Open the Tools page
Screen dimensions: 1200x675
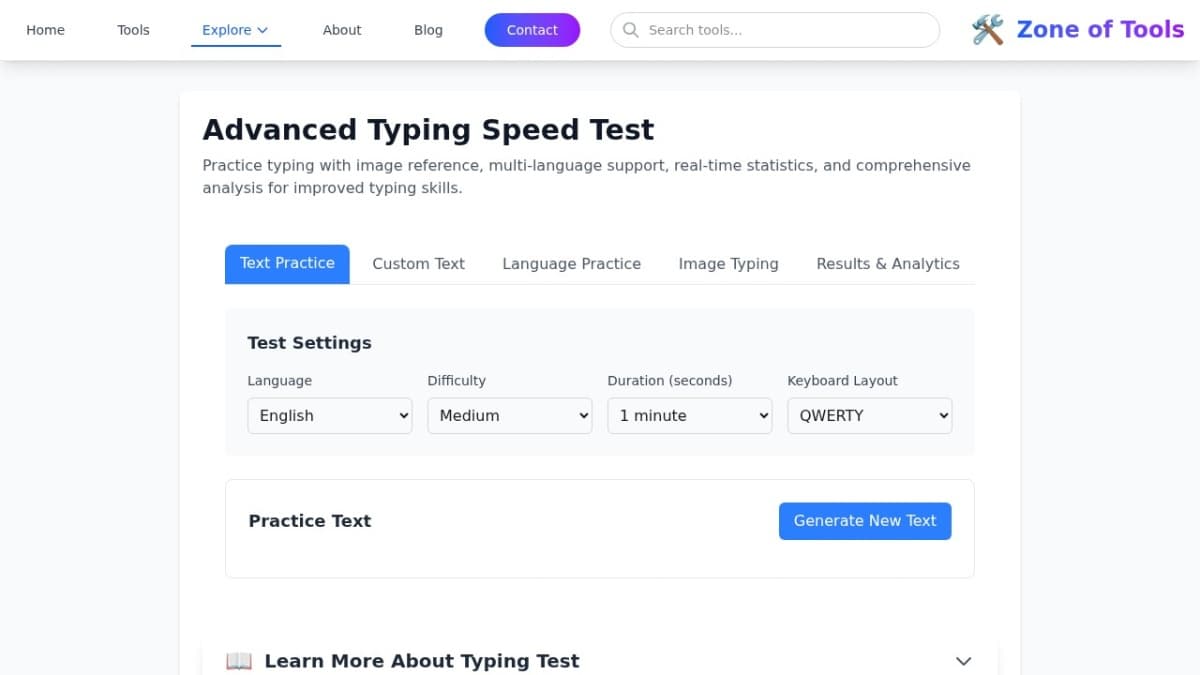tap(133, 30)
